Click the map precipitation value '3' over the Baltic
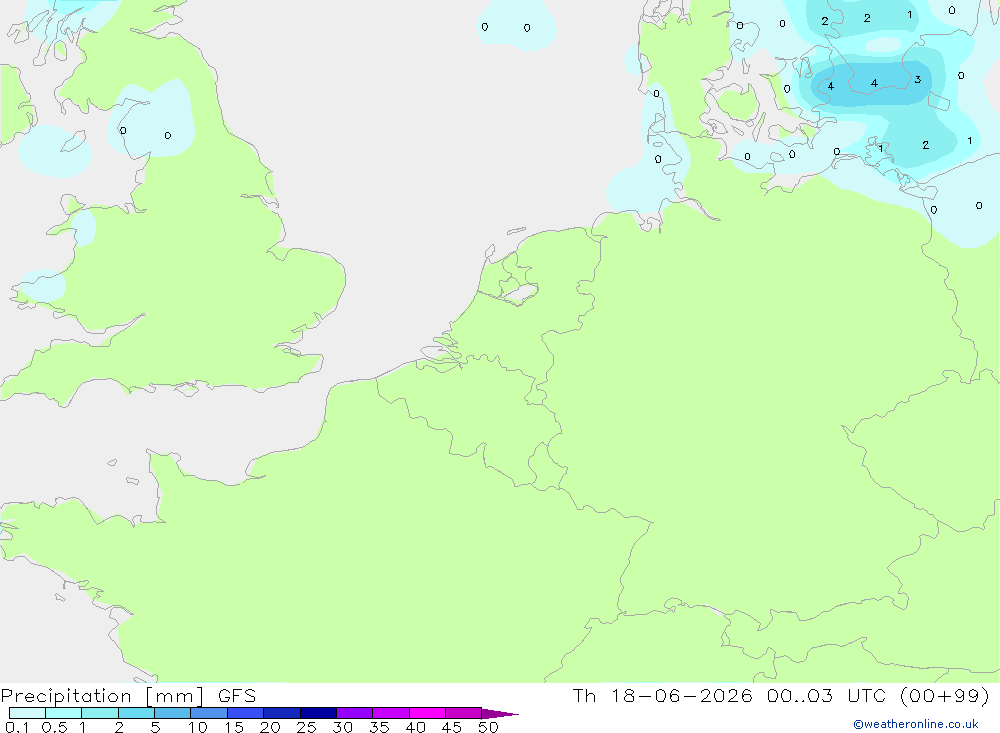Screen dimensions: 1000x733 pyautogui.click(x=918, y=80)
